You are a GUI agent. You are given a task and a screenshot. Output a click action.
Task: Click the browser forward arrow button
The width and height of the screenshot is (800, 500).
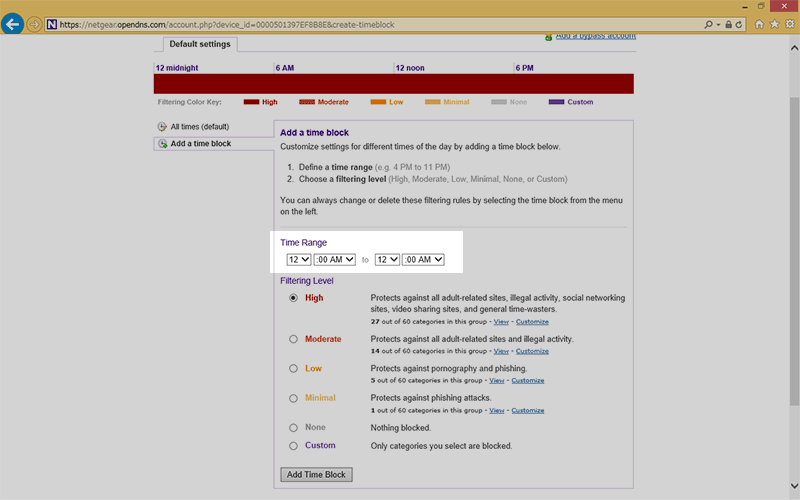35,23
